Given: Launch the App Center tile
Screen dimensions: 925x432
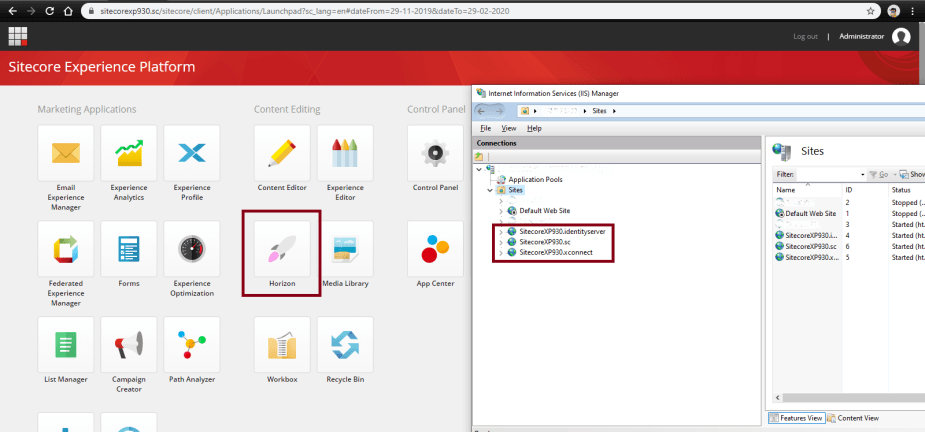Looking at the screenshot, I should click(x=435, y=249).
